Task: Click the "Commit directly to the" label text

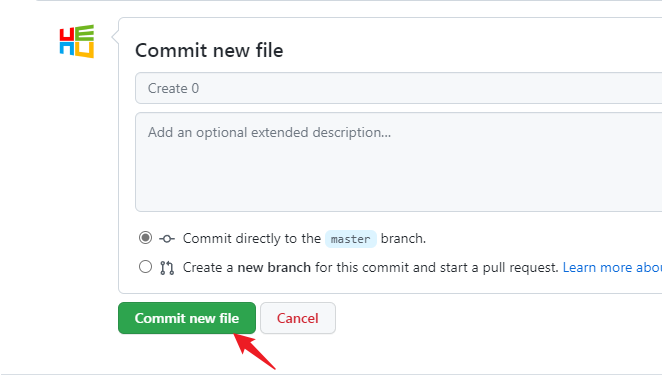Action: 252,239
